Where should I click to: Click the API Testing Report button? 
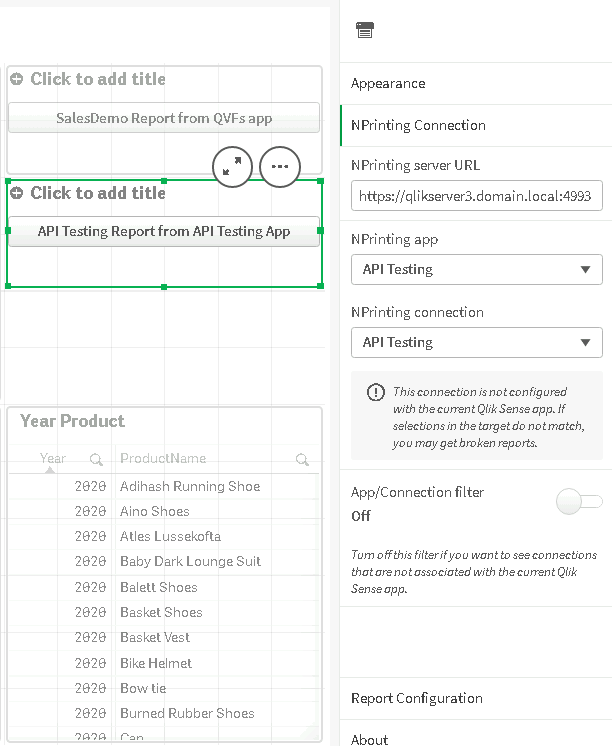coord(164,231)
